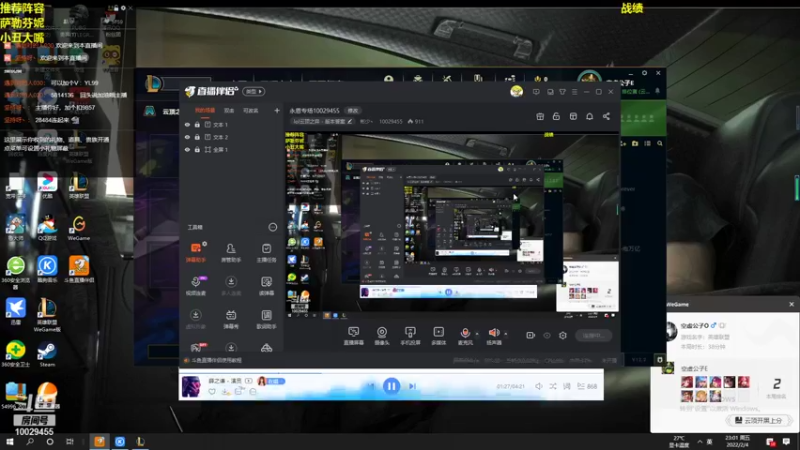This screenshot has height=450, width=800.
Task: Toggle visibility of the 全屏 1 layer
Action: [x=187, y=149]
